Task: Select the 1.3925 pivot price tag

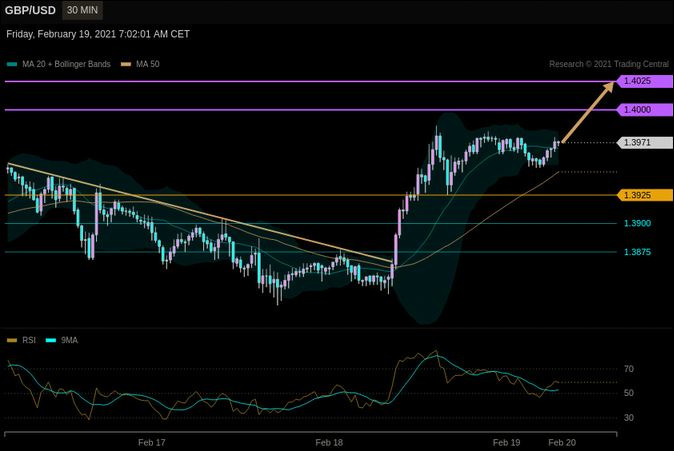Action: tap(644, 195)
